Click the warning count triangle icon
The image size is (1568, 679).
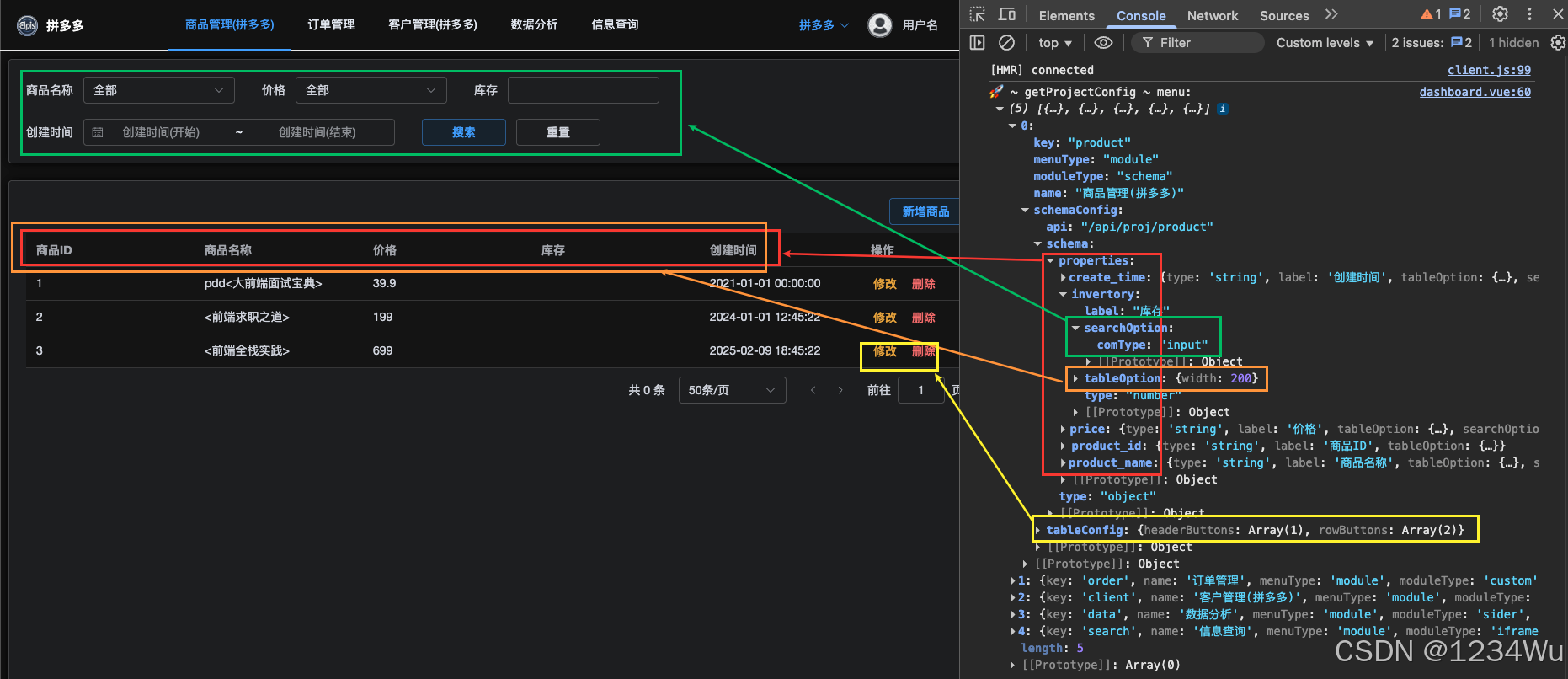click(1427, 14)
